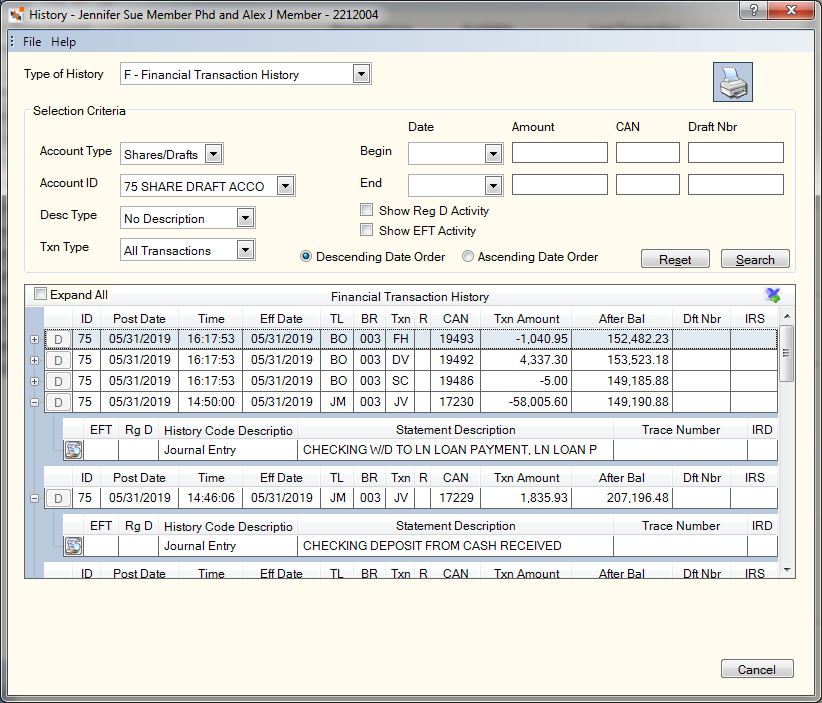Expand the row with CAN 19493

point(35,339)
